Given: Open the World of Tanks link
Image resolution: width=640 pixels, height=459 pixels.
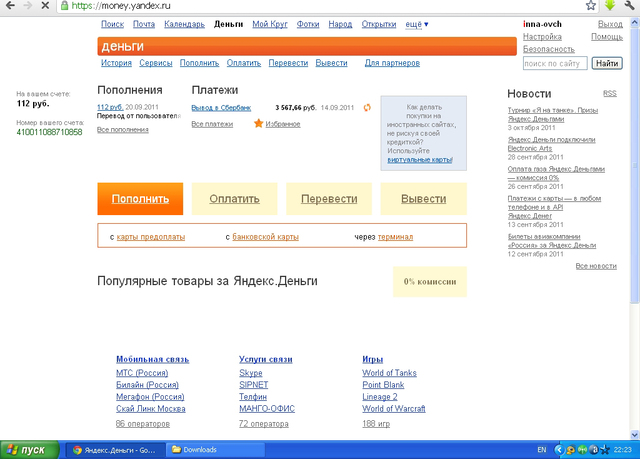Looking at the screenshot, I should pos(389,373).
